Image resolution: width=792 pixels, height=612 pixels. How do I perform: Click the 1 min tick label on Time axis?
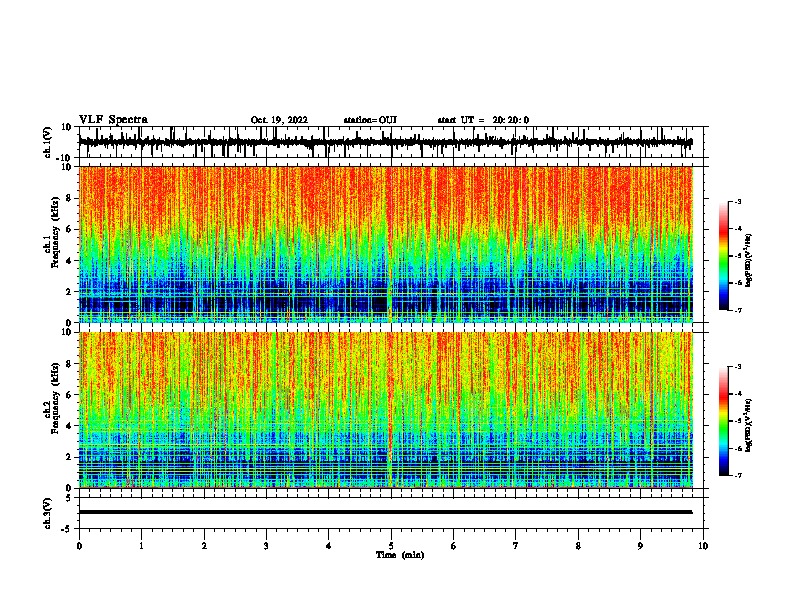[141, 546]
